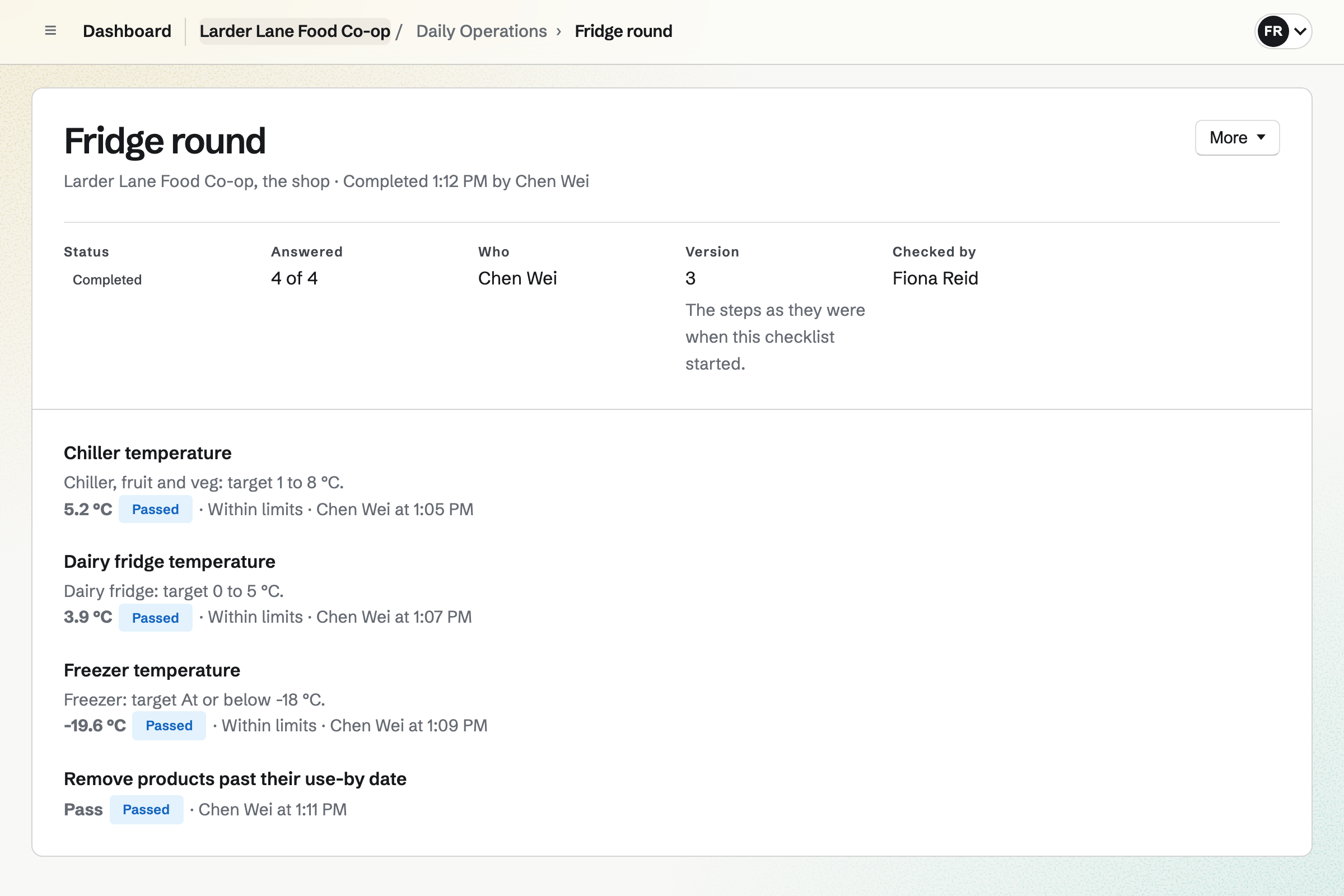Select the Completed status value

coord(107,279)
